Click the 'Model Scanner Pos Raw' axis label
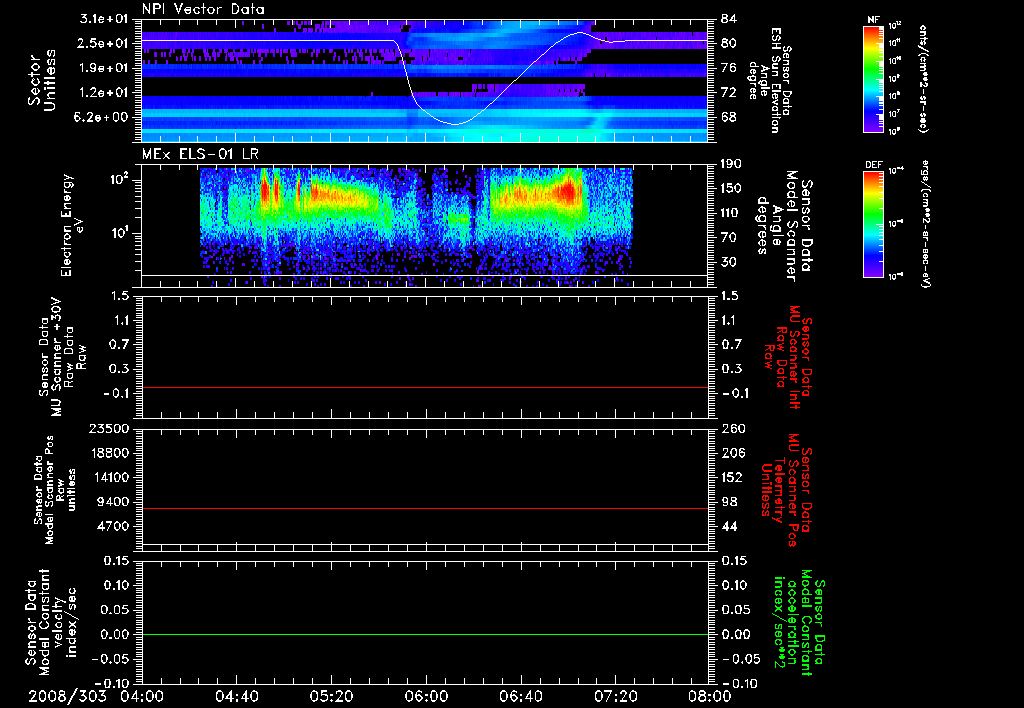Screen dimensions: 1024x708 coord(56,490)
